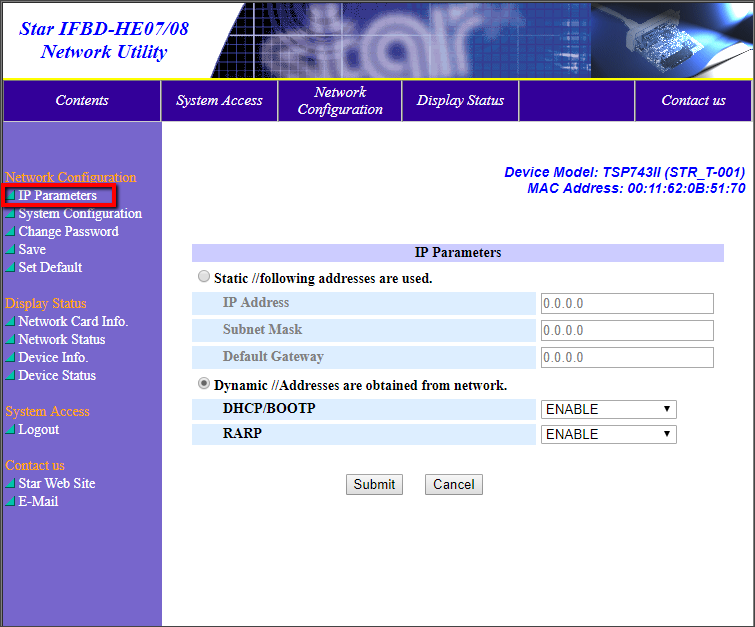
Task: Click the System Access sidebar heading
Action: (x=47, y=411)
